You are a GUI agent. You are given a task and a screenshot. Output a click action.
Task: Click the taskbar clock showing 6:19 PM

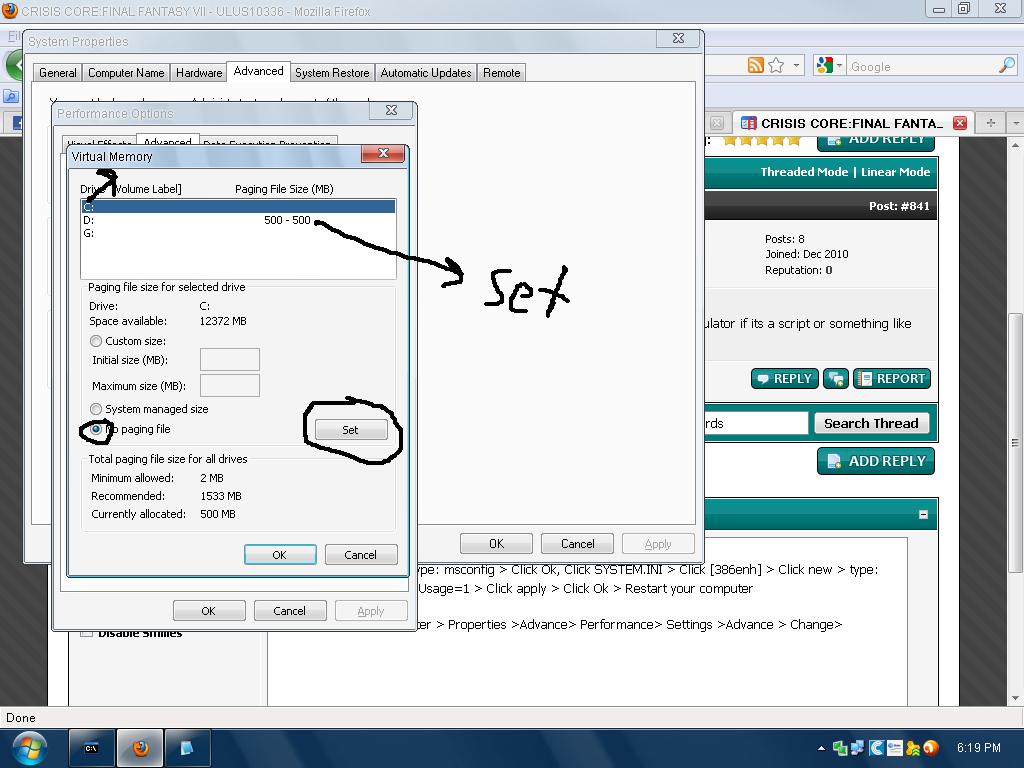[978, 748]
